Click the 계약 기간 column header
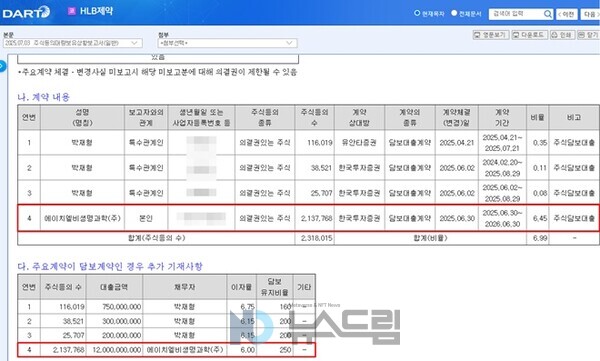Screen dimensions: 600x361 click(x=502, y=118)
